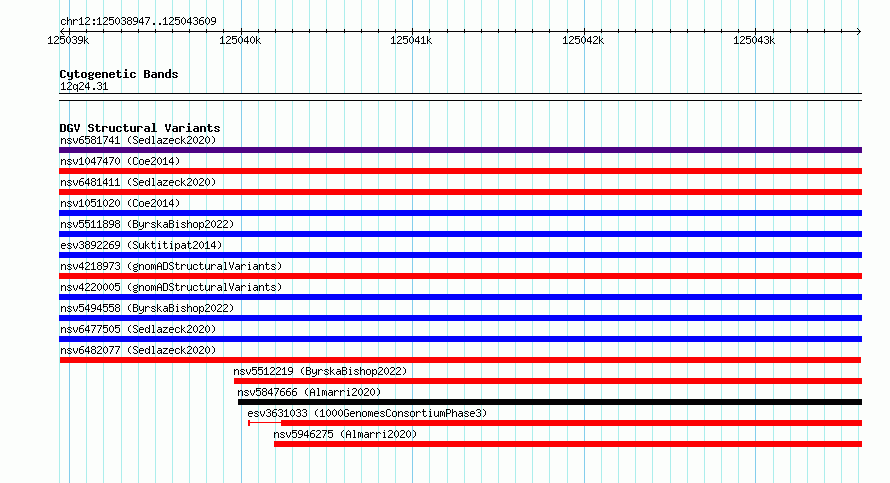Click the 125042k ruler label
Image resolution: width=890 pixels, height=483 pixels.
click(583, 40)
